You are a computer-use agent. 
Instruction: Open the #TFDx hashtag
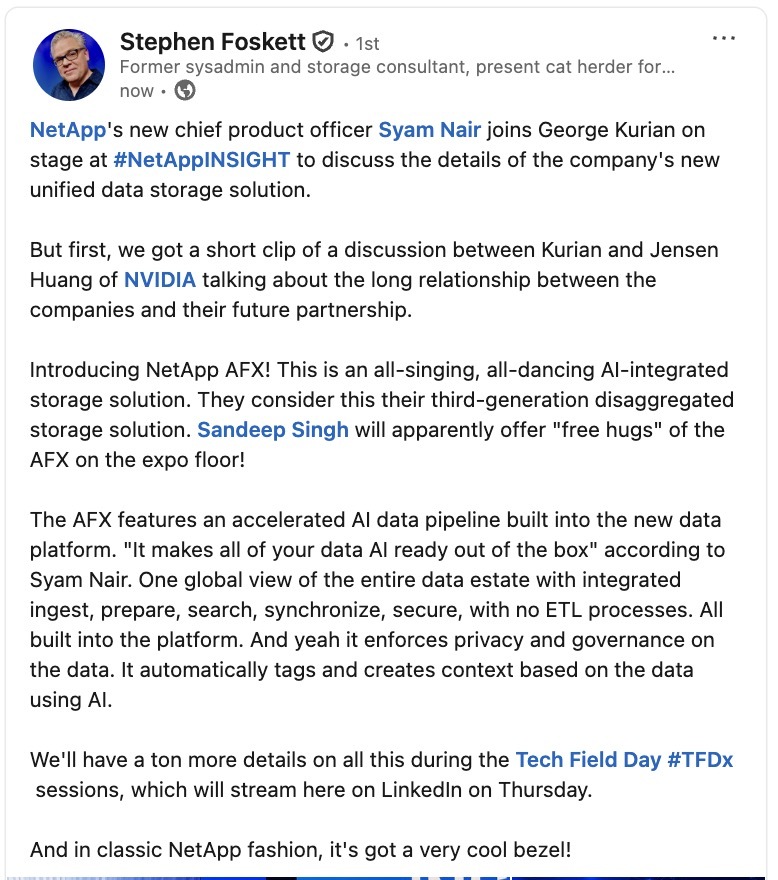pos(701,760)
